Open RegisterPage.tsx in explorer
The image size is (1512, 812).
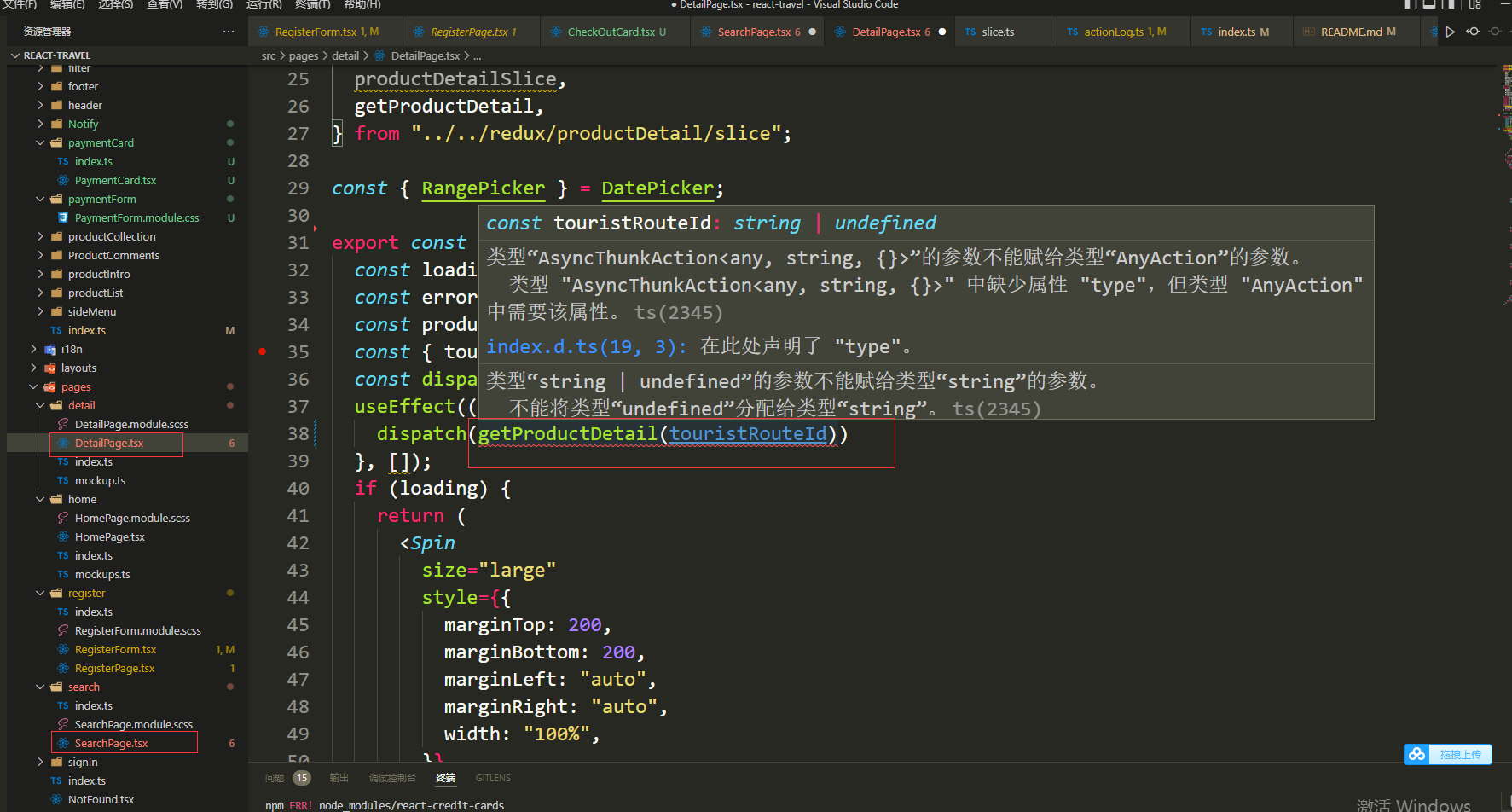coord(114,668)
